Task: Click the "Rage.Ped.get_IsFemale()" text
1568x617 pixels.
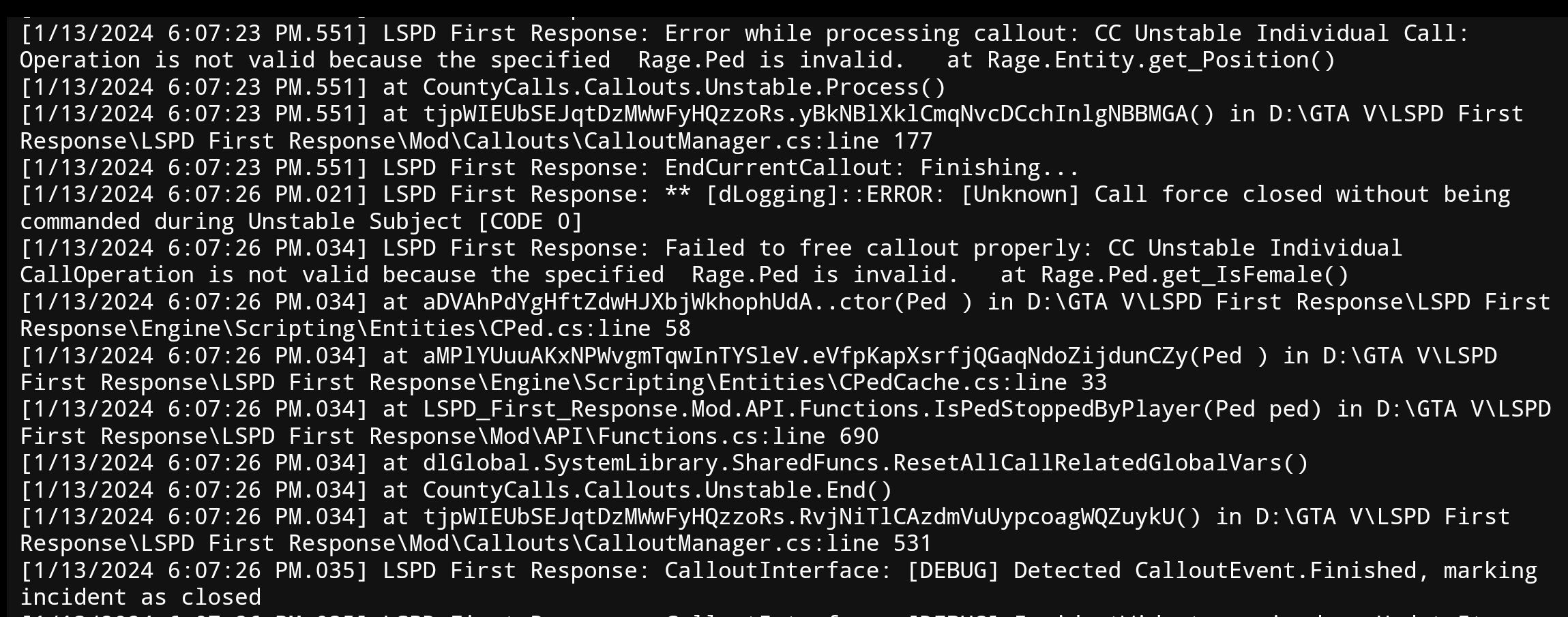Action: coord(1194,275)
